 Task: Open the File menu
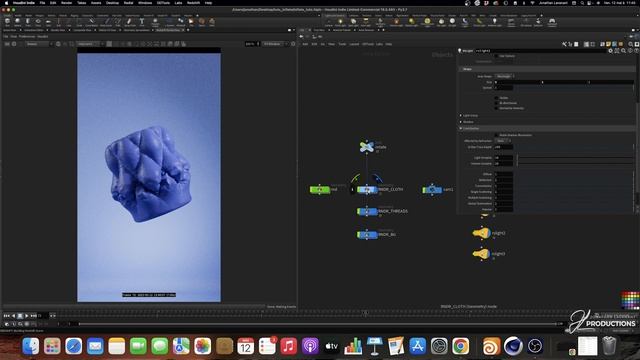point(42,2)
